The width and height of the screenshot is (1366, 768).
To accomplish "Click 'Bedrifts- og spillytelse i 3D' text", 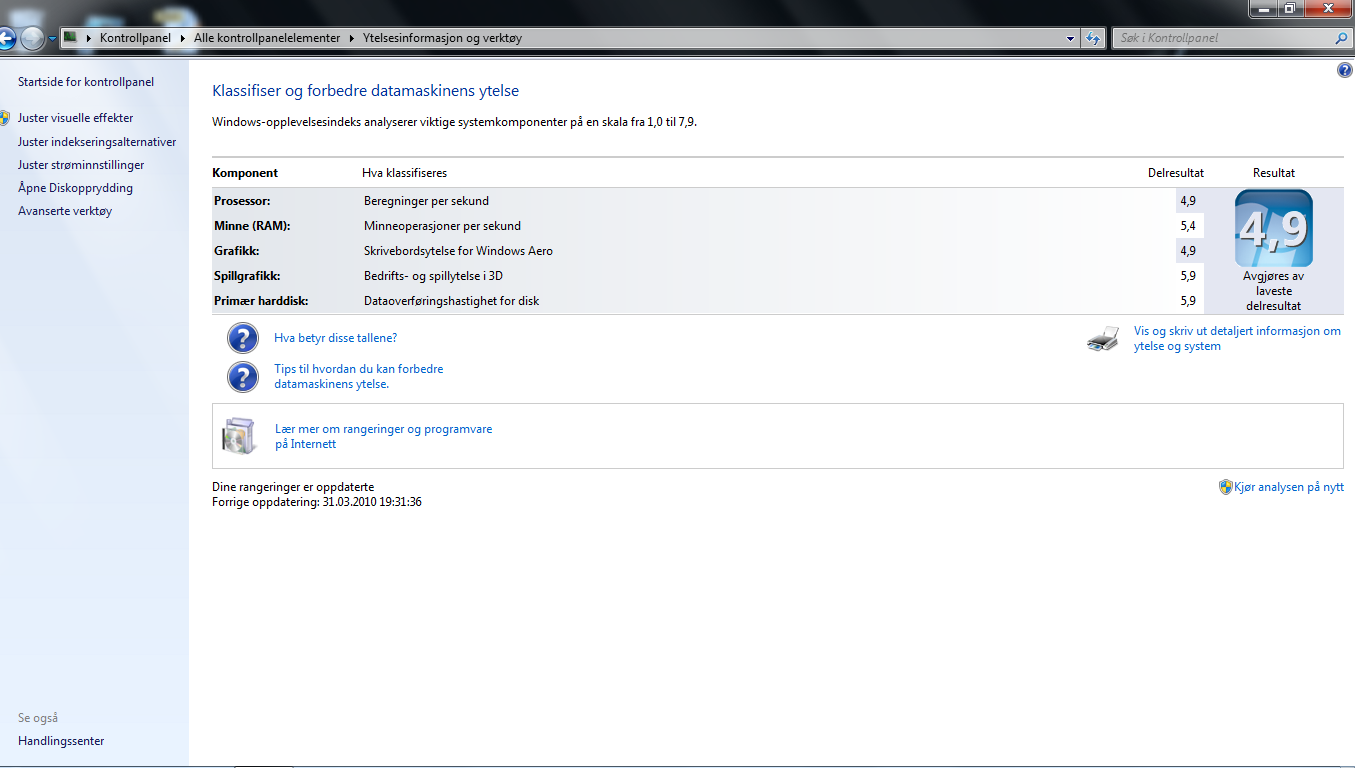I will (x=433, y=276).
